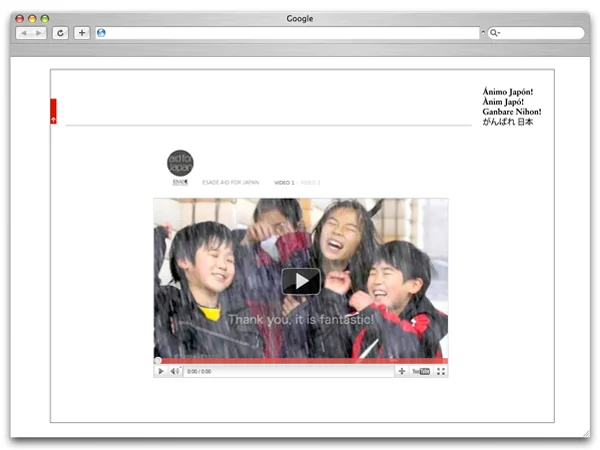Click the 'Ánimo Japón!' text

click(508, 92)
